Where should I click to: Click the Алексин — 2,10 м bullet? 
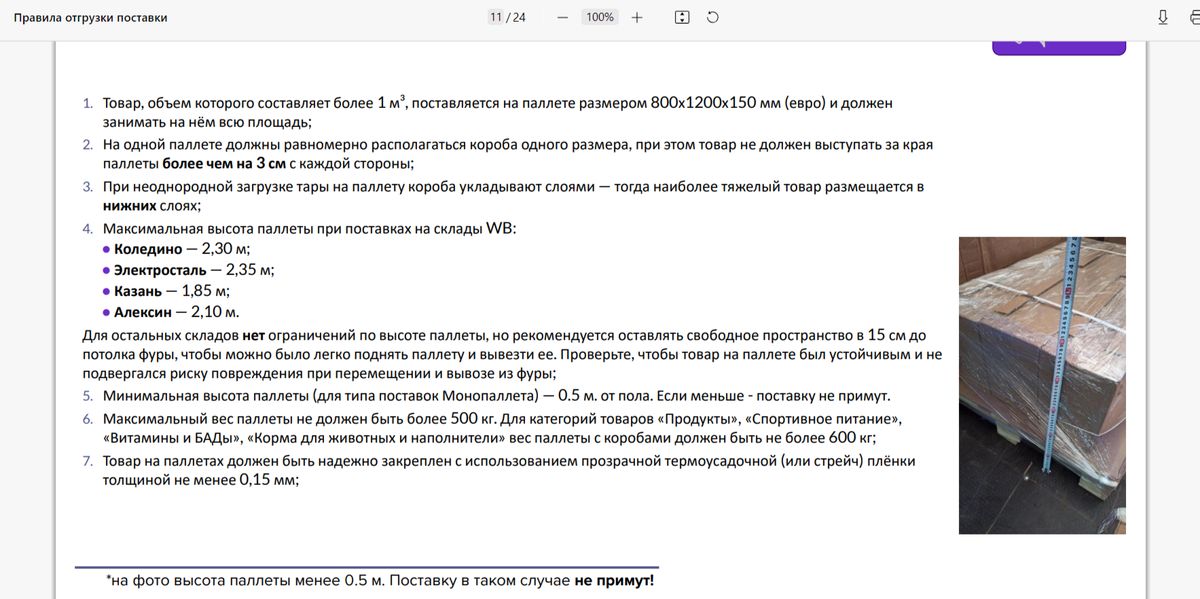(x=171, y=312)
